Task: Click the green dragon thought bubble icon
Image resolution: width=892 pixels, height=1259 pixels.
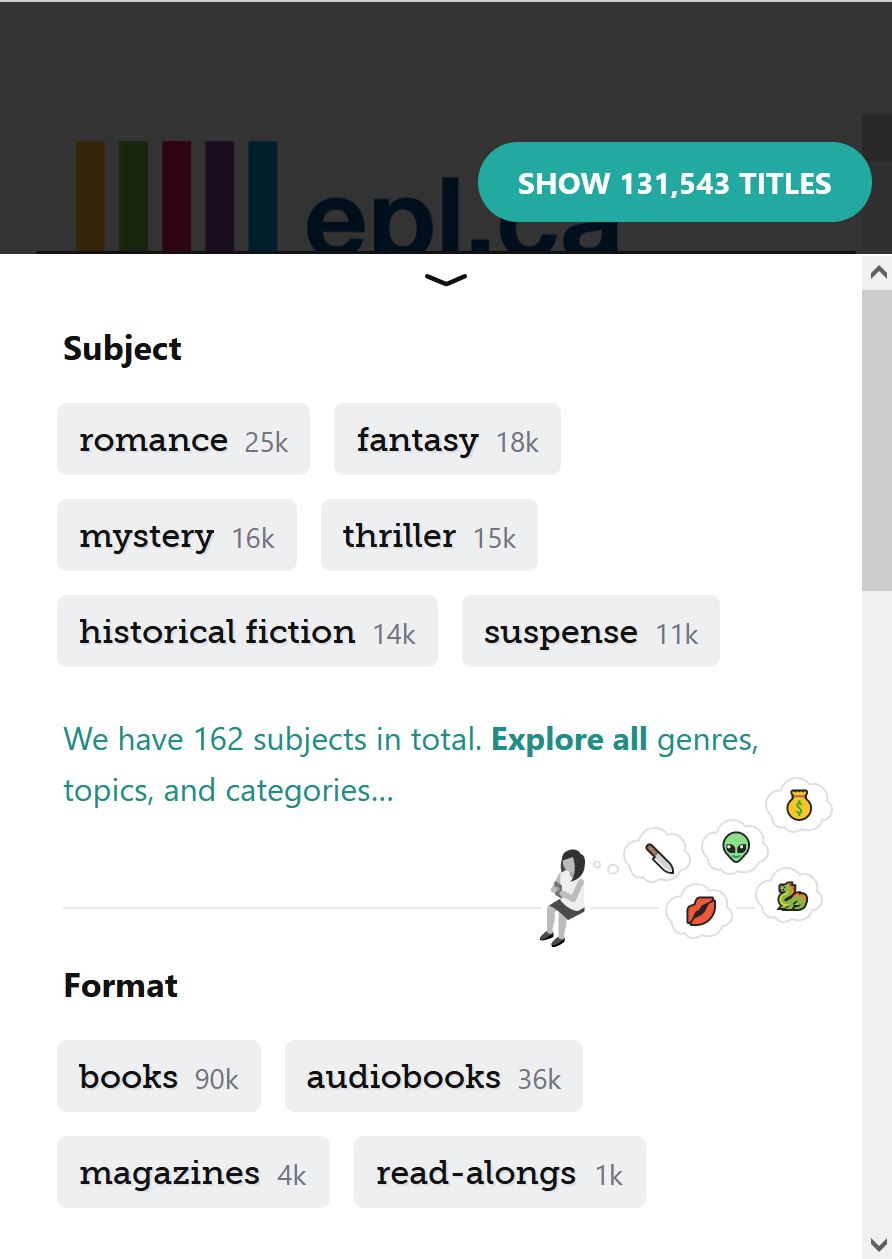Action: point(790,895)
